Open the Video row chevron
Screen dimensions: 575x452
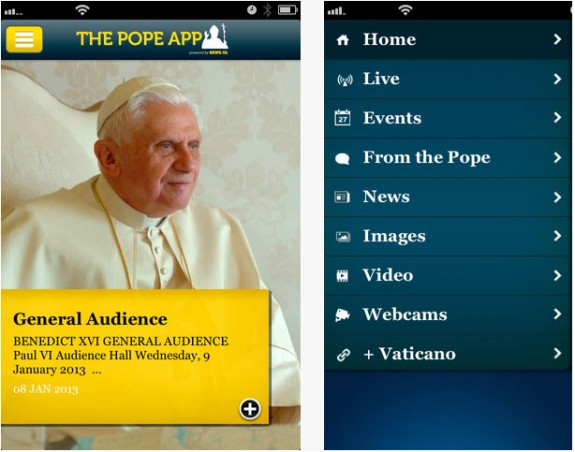pos(557,275)
